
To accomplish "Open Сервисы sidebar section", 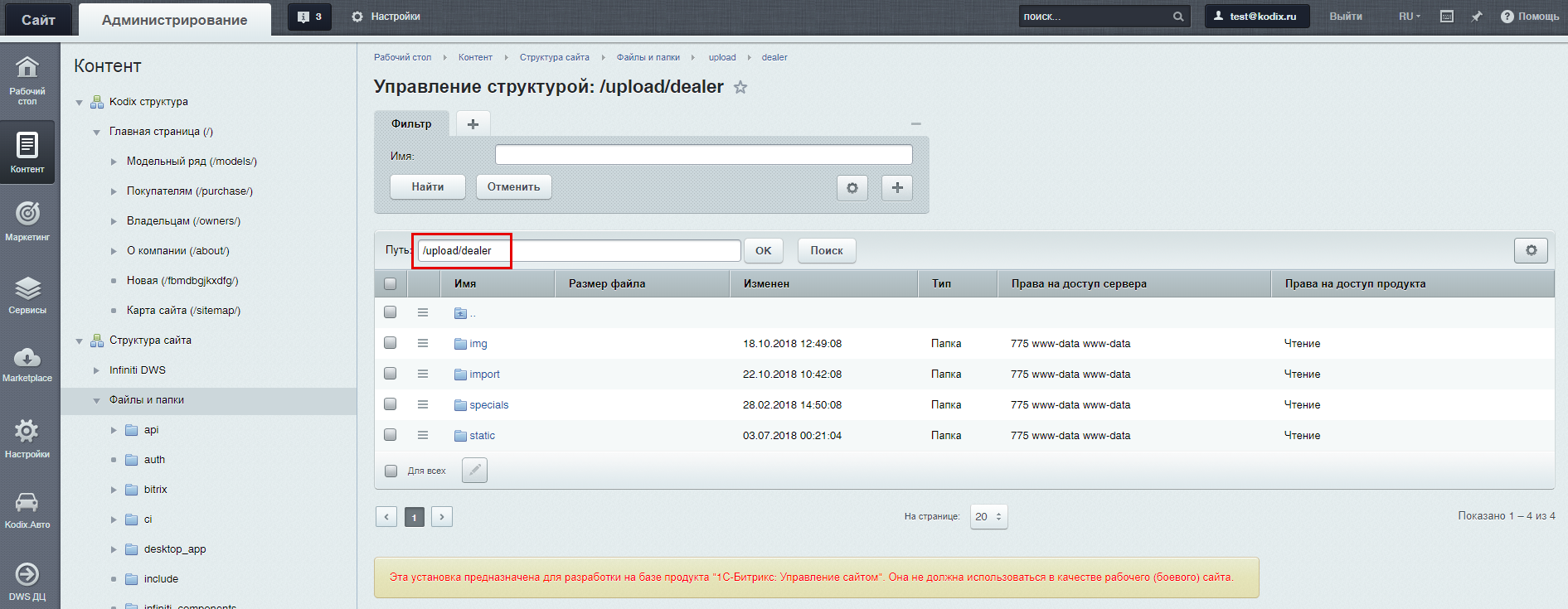I will coord(27,295).
